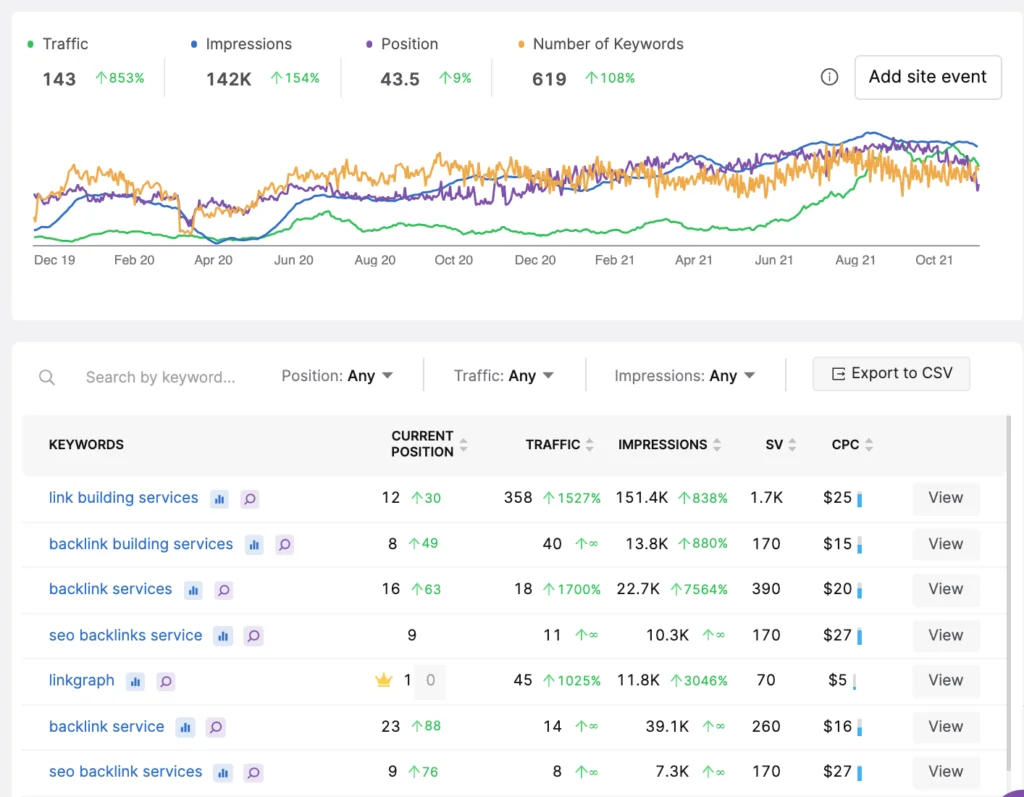This screenshot has width=1024, height=797.
Task: Toggle Number of Keywords legend item
Action: tap(600, 44)
